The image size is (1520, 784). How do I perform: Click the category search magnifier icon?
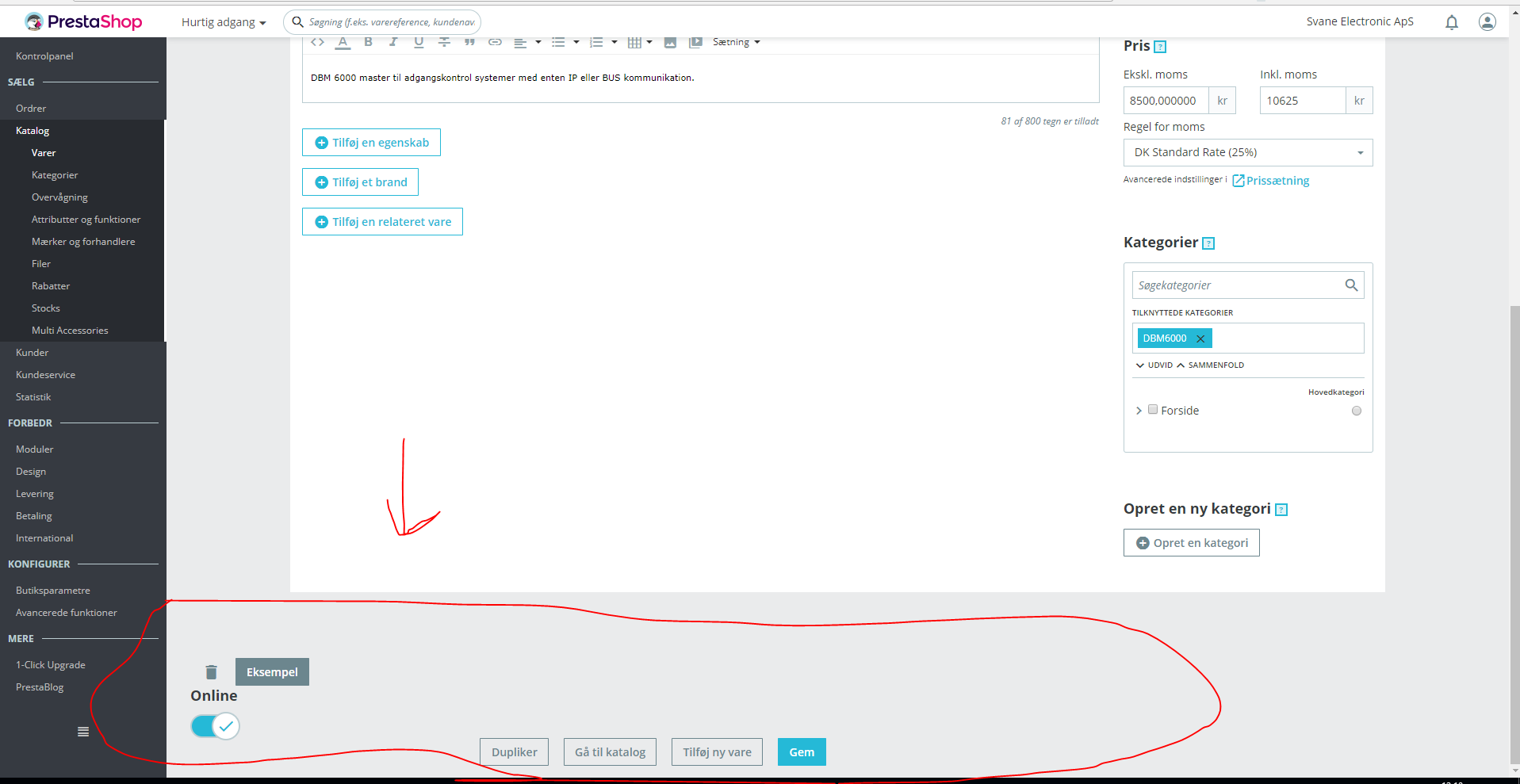[1352, 285]
